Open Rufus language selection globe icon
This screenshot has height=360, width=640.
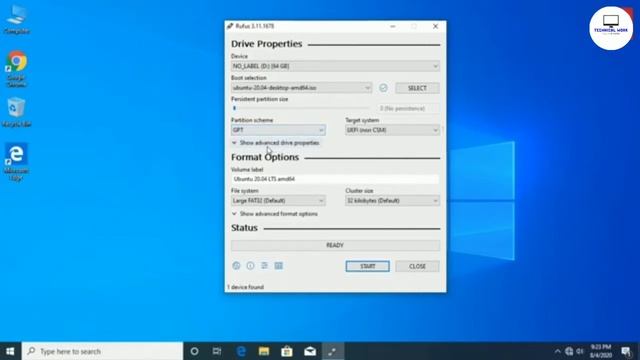coord(236,266)
